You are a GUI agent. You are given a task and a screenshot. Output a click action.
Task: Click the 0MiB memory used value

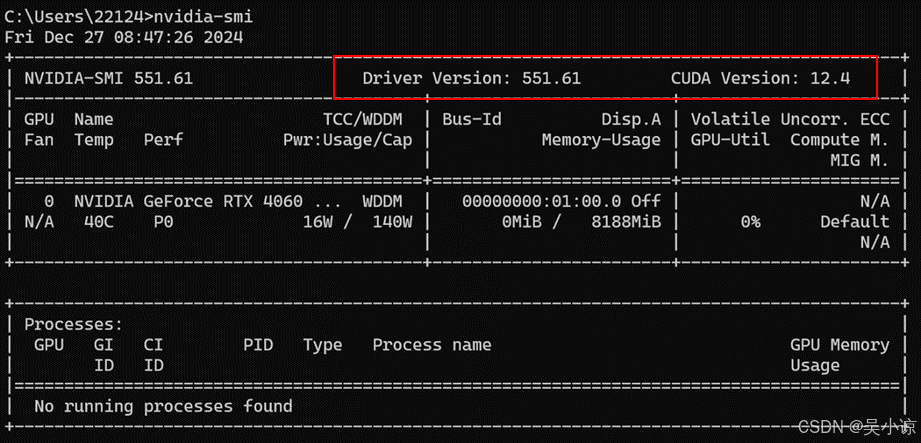point(522,222)
